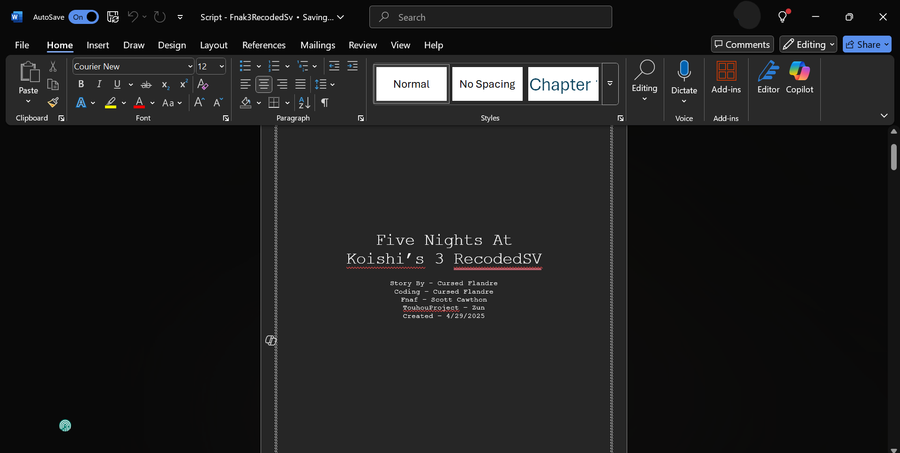The height and width of the screenshot is (453, 900).
Task: Click the vertical scrollbar thumb
Action: [x=894, y=157]
